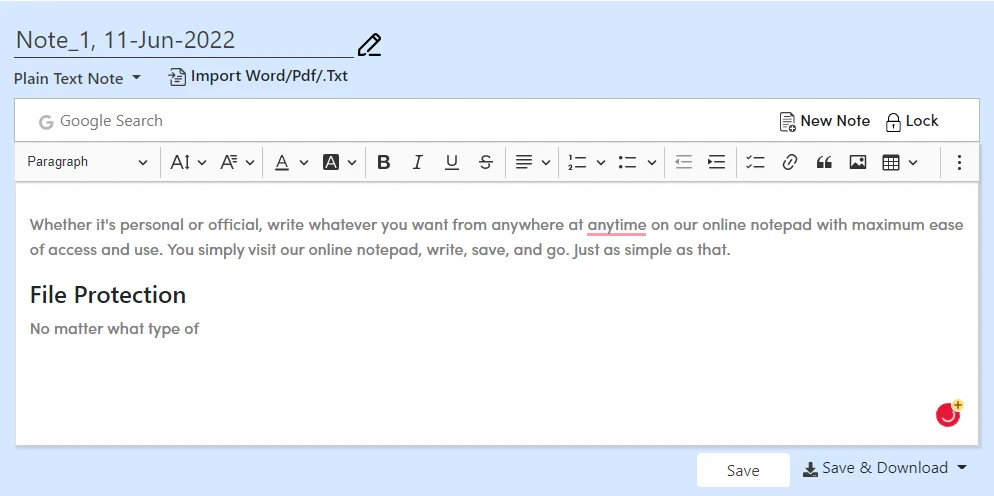Open the Save & Download dropdown

[x=885, y=468]
